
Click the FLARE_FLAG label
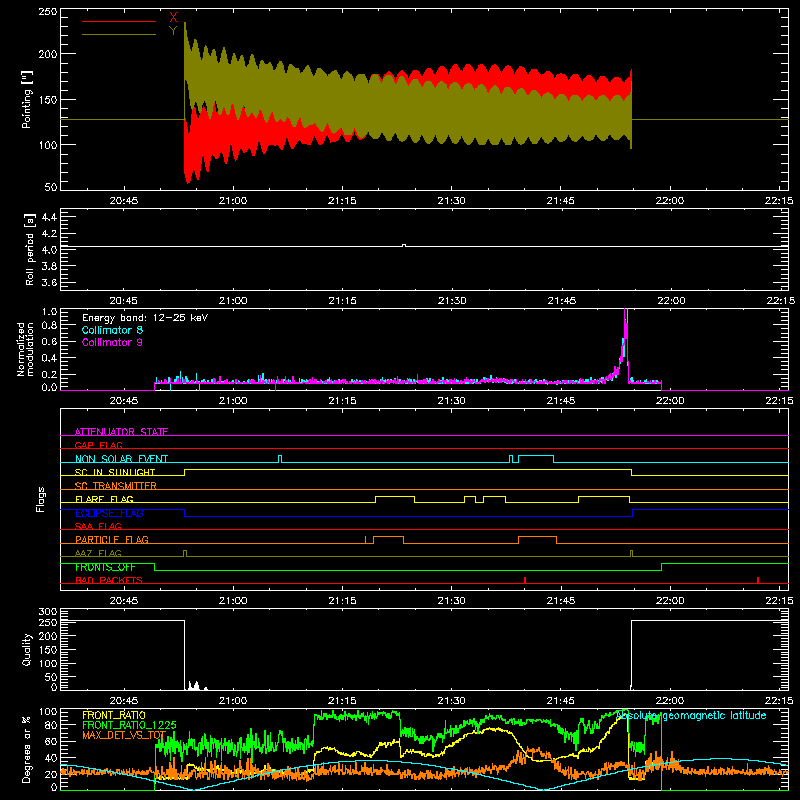point(104,499)
